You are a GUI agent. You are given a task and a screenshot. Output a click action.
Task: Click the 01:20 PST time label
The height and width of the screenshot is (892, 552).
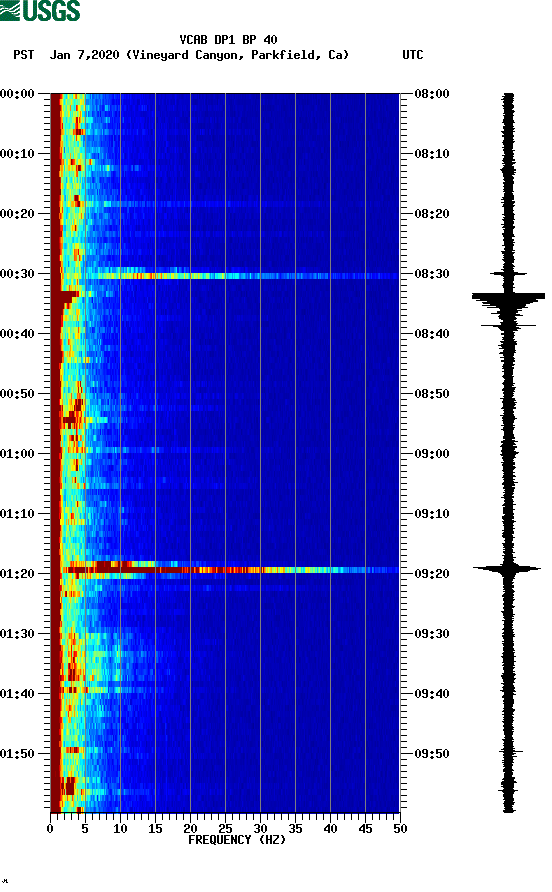(18, 574)
